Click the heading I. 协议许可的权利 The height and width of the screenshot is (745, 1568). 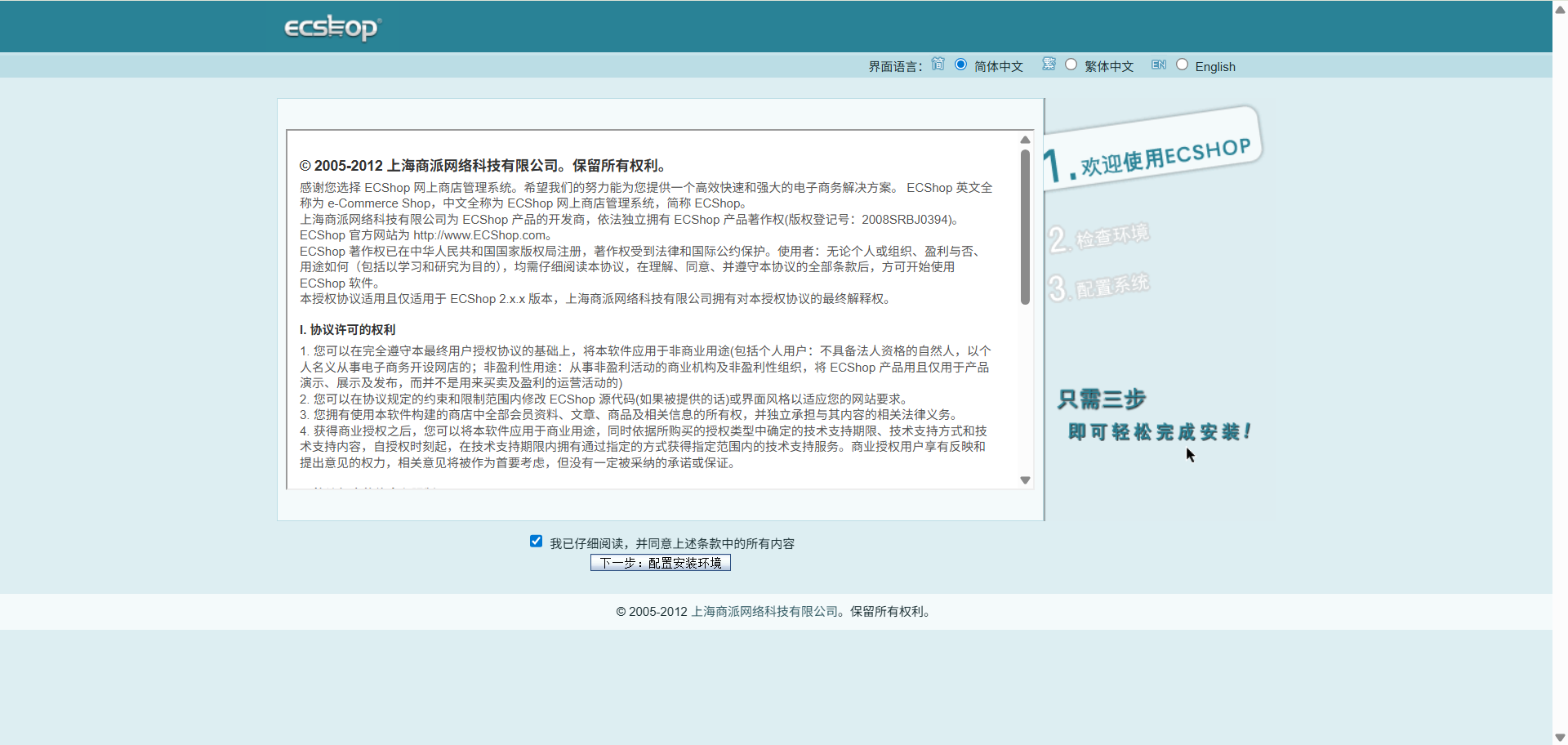[347, 329]
